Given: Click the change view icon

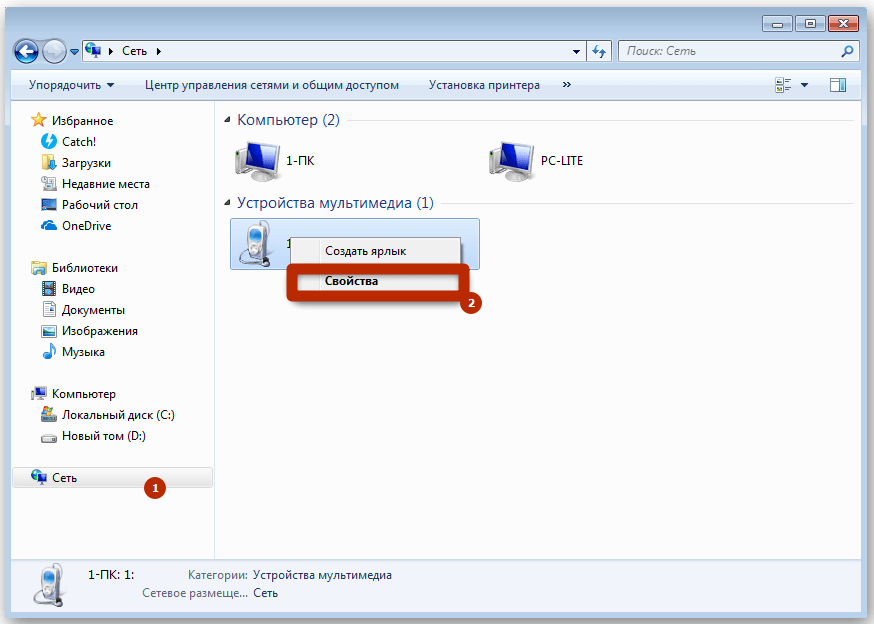Looking at the screenshot, I should pyautogui.click(x=783, y=85).
